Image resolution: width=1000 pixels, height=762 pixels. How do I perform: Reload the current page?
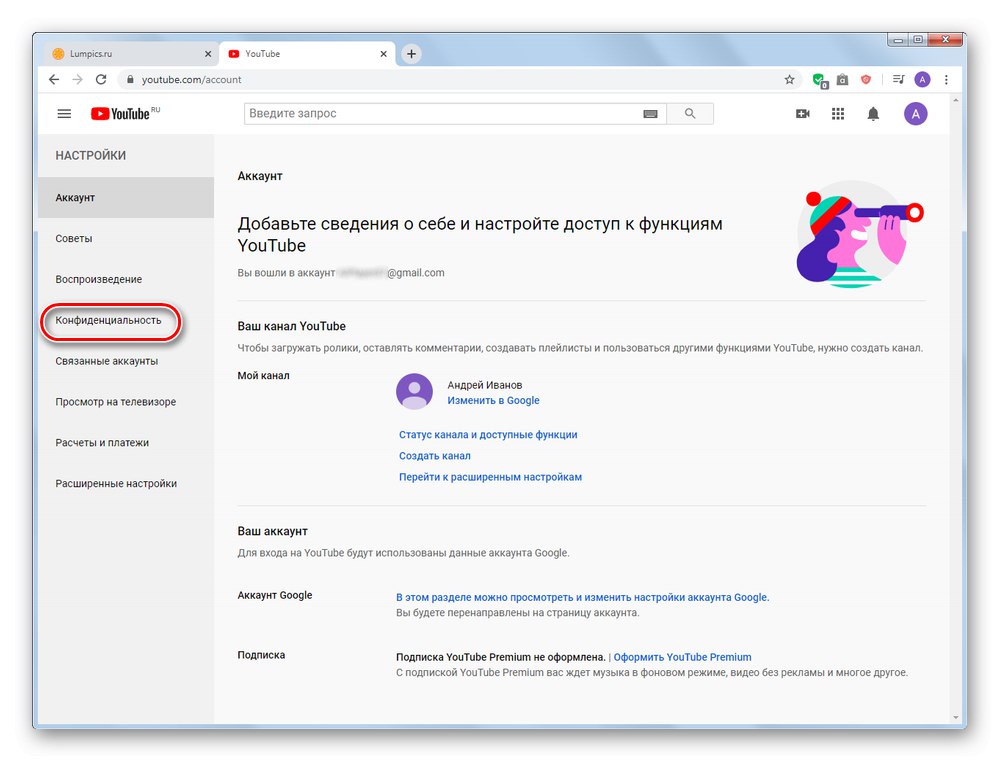pos(103,78)
